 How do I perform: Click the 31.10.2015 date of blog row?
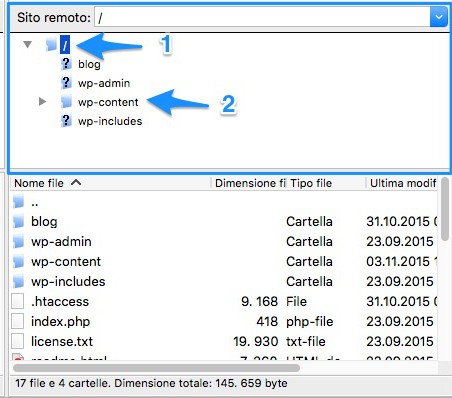tap(402, 222)
